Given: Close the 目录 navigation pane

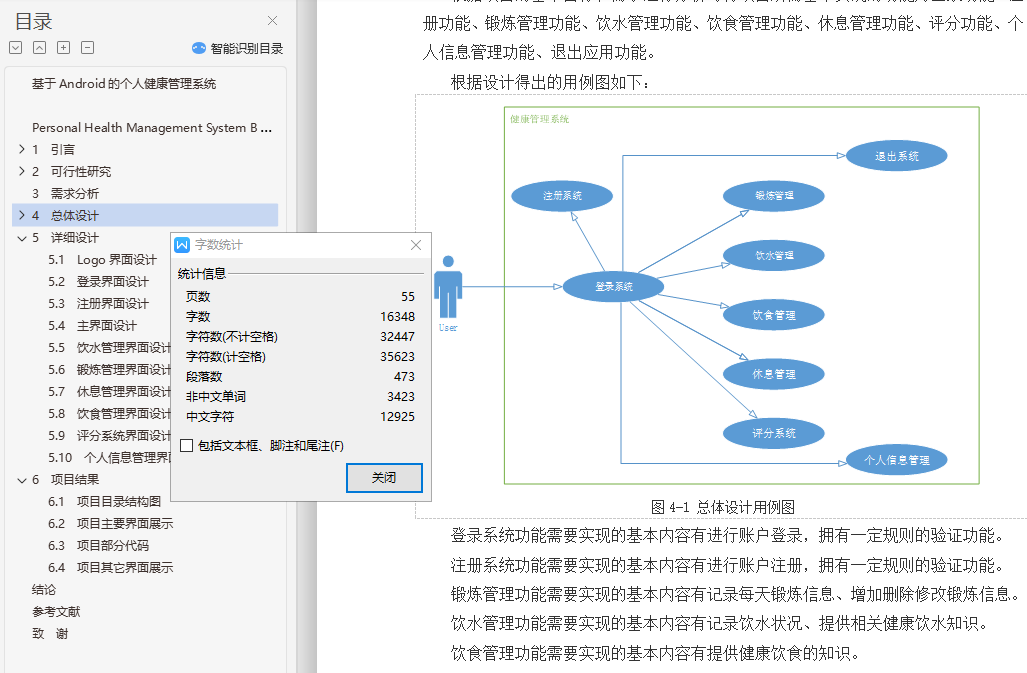Looking at the screenshot, I should coord(272,21).
